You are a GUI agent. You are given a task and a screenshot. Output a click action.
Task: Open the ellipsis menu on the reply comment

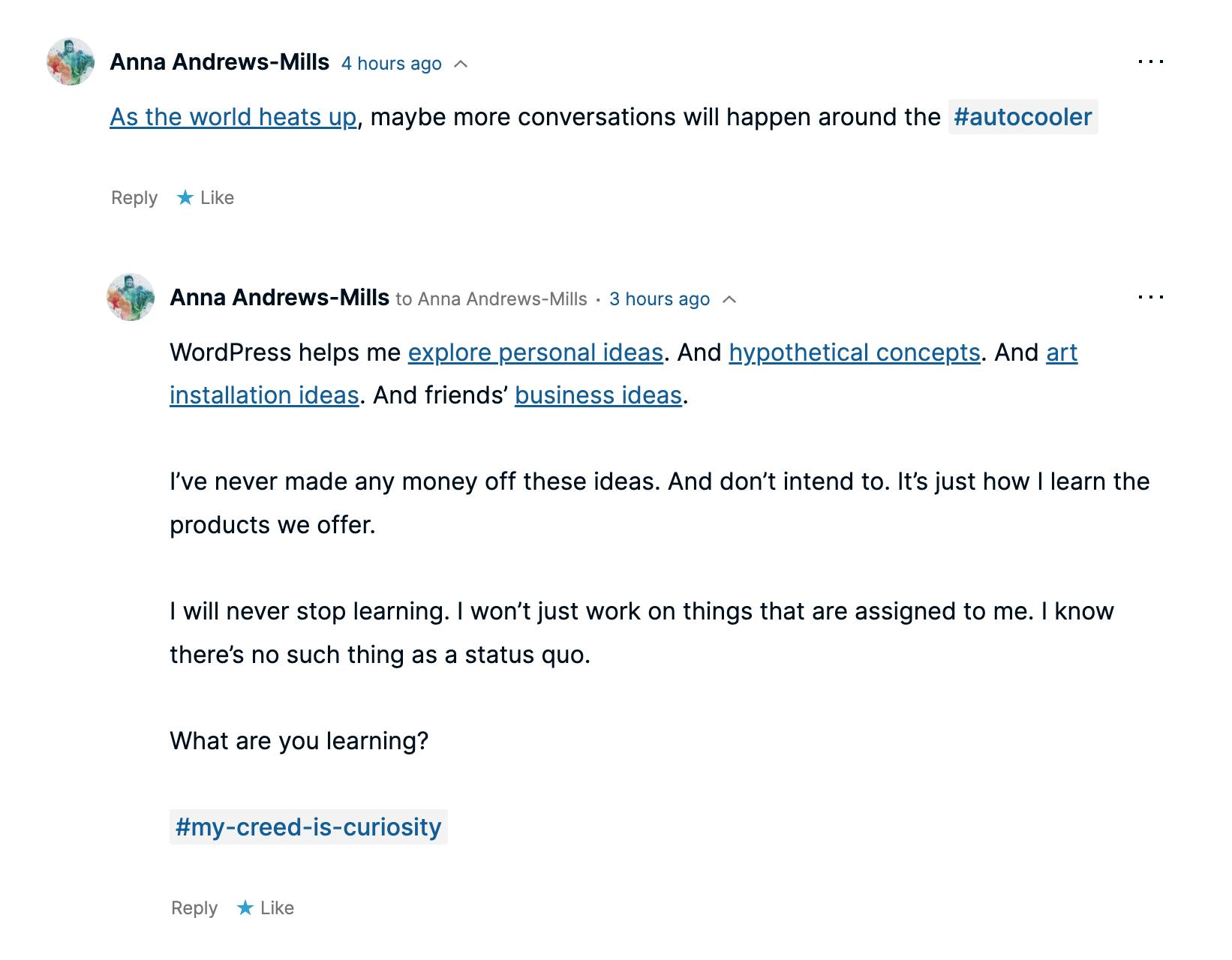(1150, 297)
